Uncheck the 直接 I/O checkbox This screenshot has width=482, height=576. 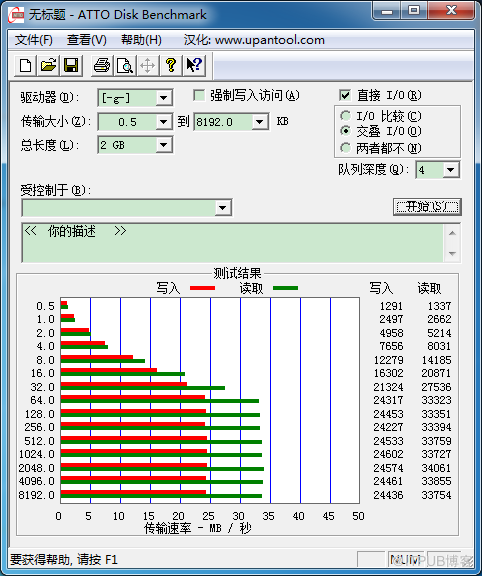click(x=345, y=96)
